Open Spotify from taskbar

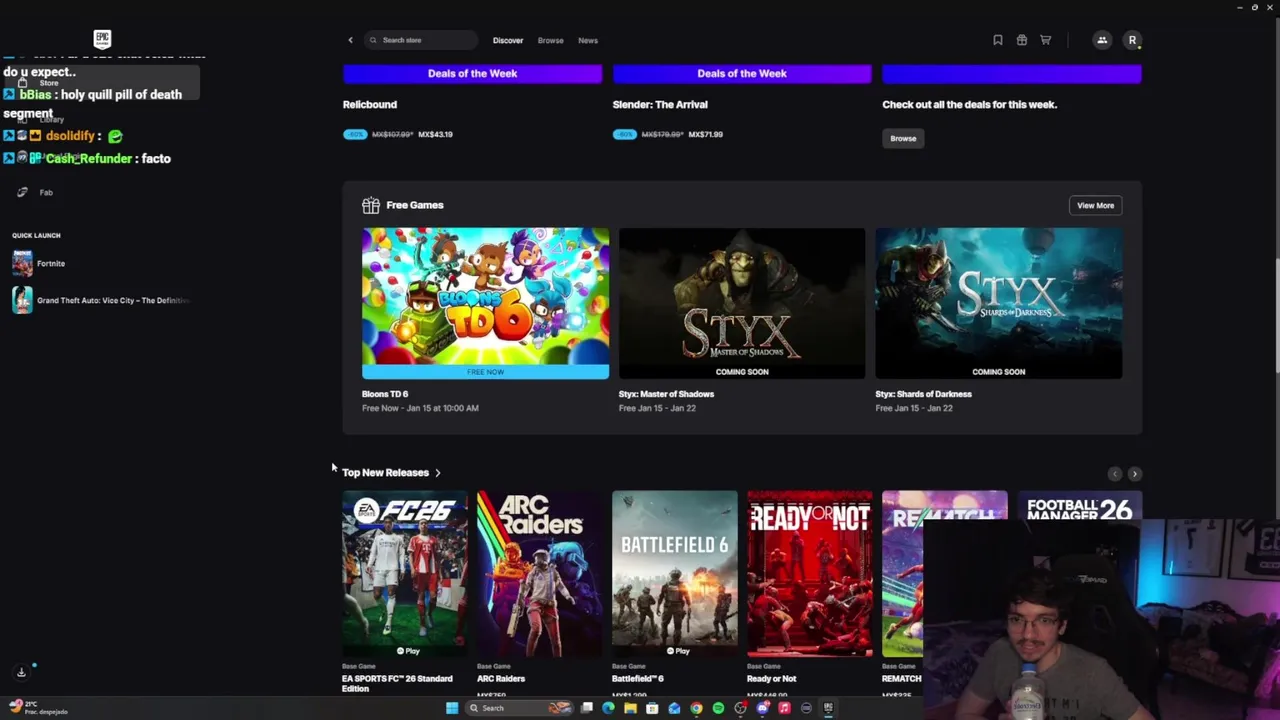718,708
